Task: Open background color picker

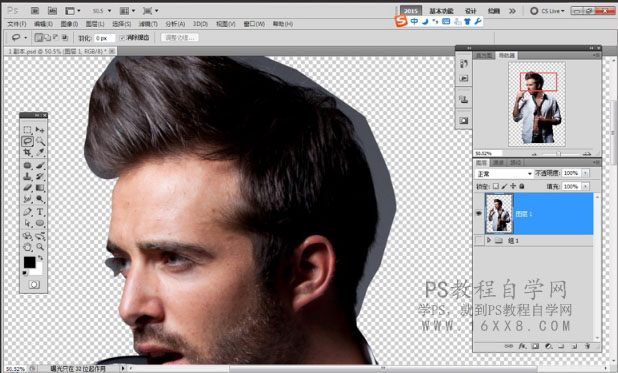Action: (38, 271)
